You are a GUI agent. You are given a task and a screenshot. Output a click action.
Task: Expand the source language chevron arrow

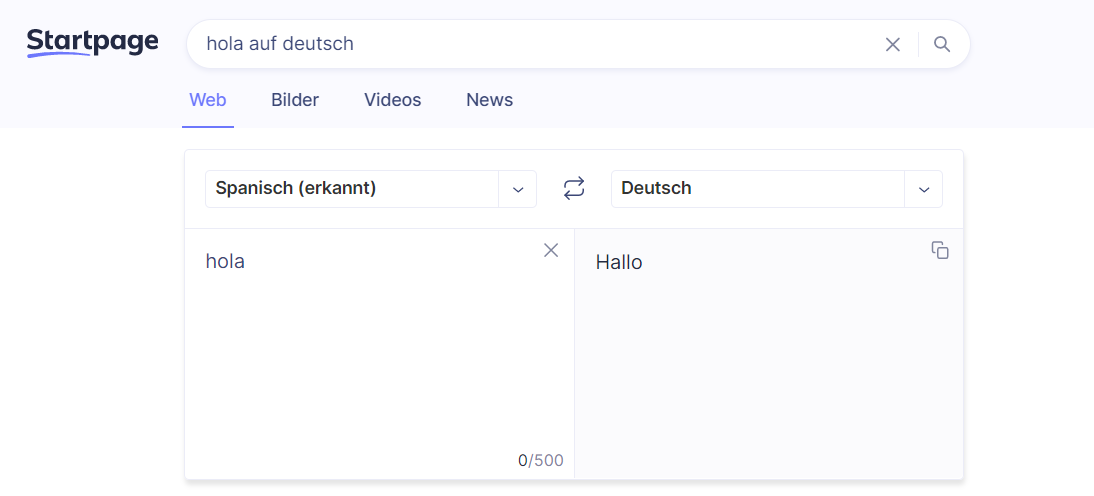tap(518, 189)
